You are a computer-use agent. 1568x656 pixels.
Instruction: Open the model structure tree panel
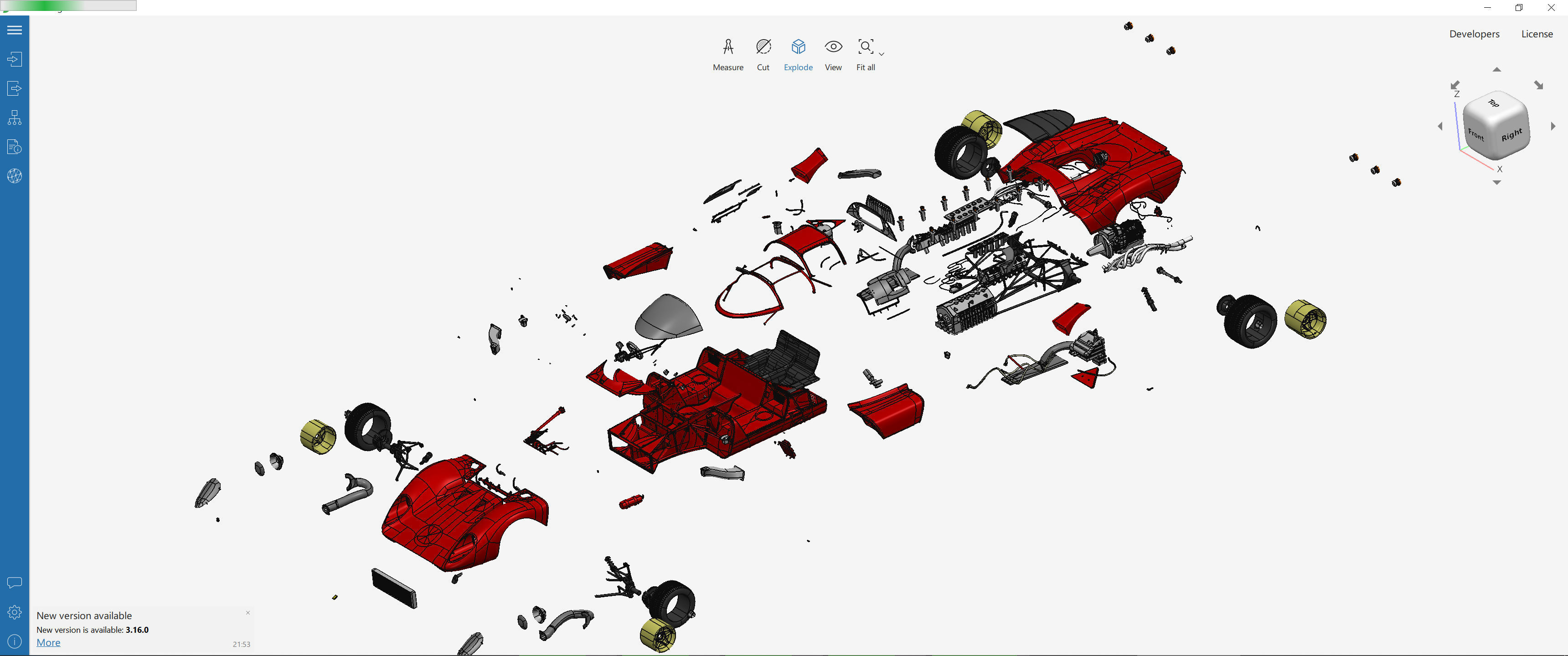[15, 118]
